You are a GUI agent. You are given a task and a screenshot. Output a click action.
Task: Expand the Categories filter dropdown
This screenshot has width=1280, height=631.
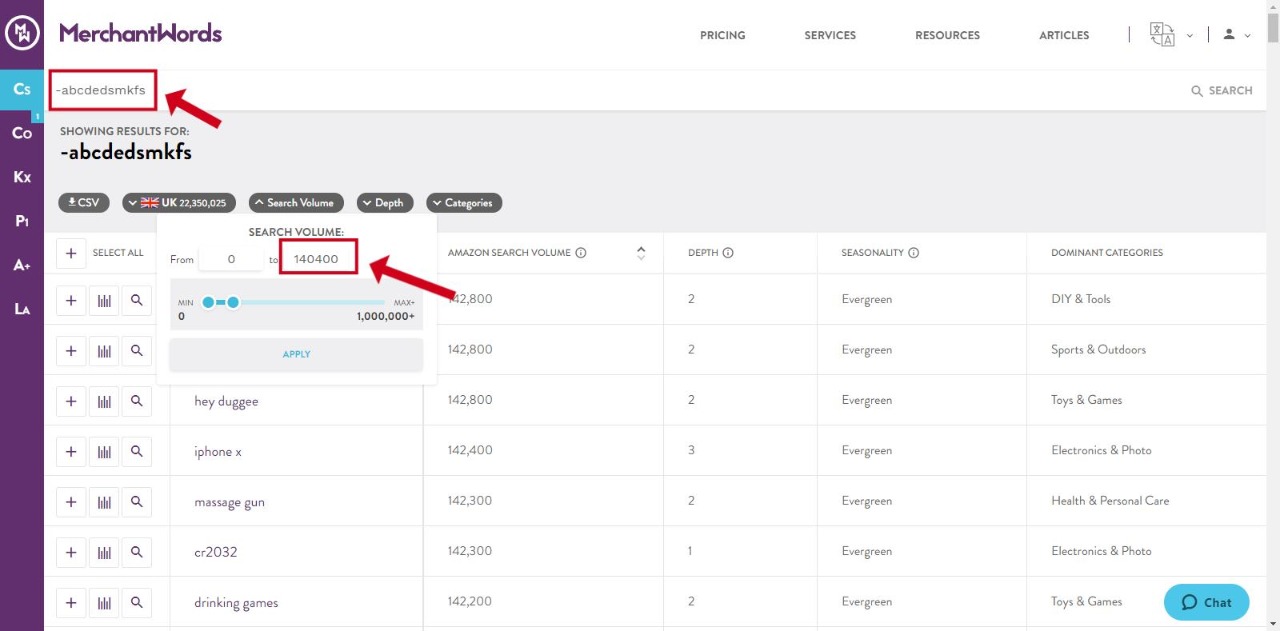point(464,203)
